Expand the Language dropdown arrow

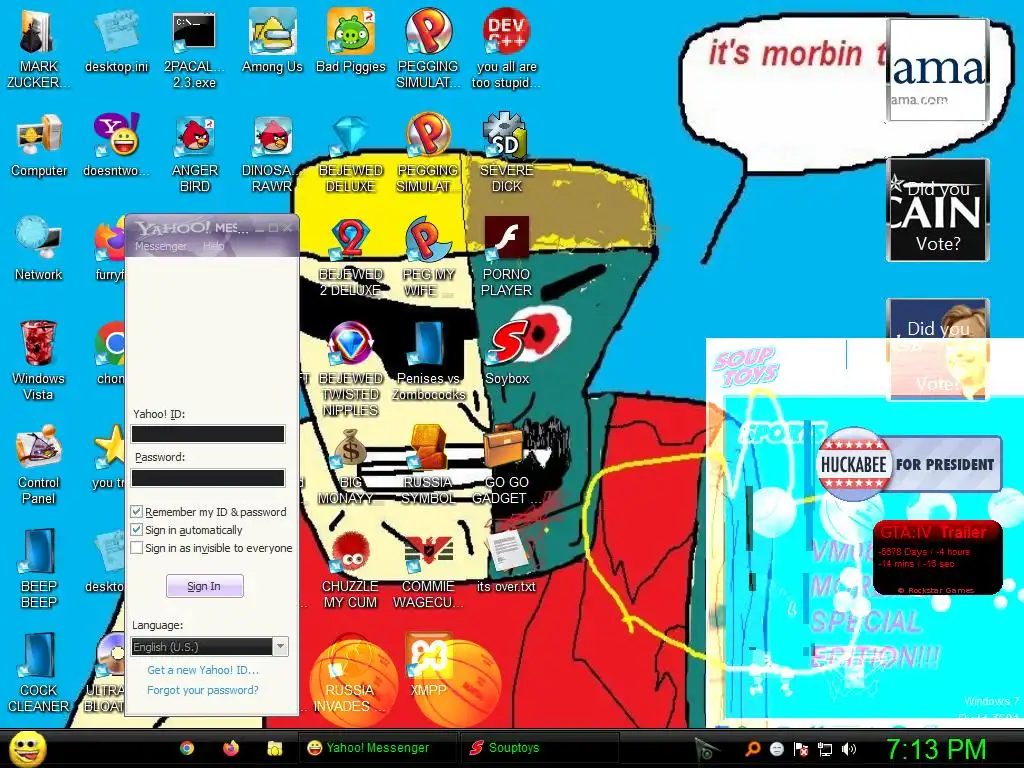coord(280,647)
